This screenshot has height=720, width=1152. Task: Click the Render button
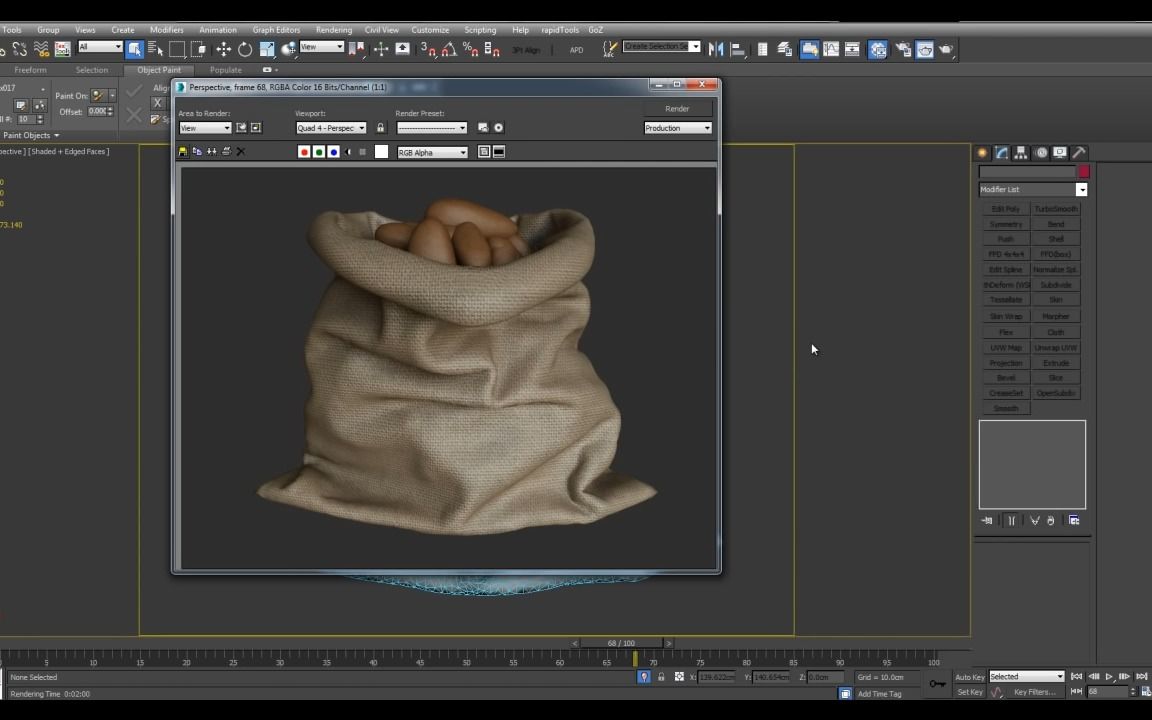[x=677, y=109]
